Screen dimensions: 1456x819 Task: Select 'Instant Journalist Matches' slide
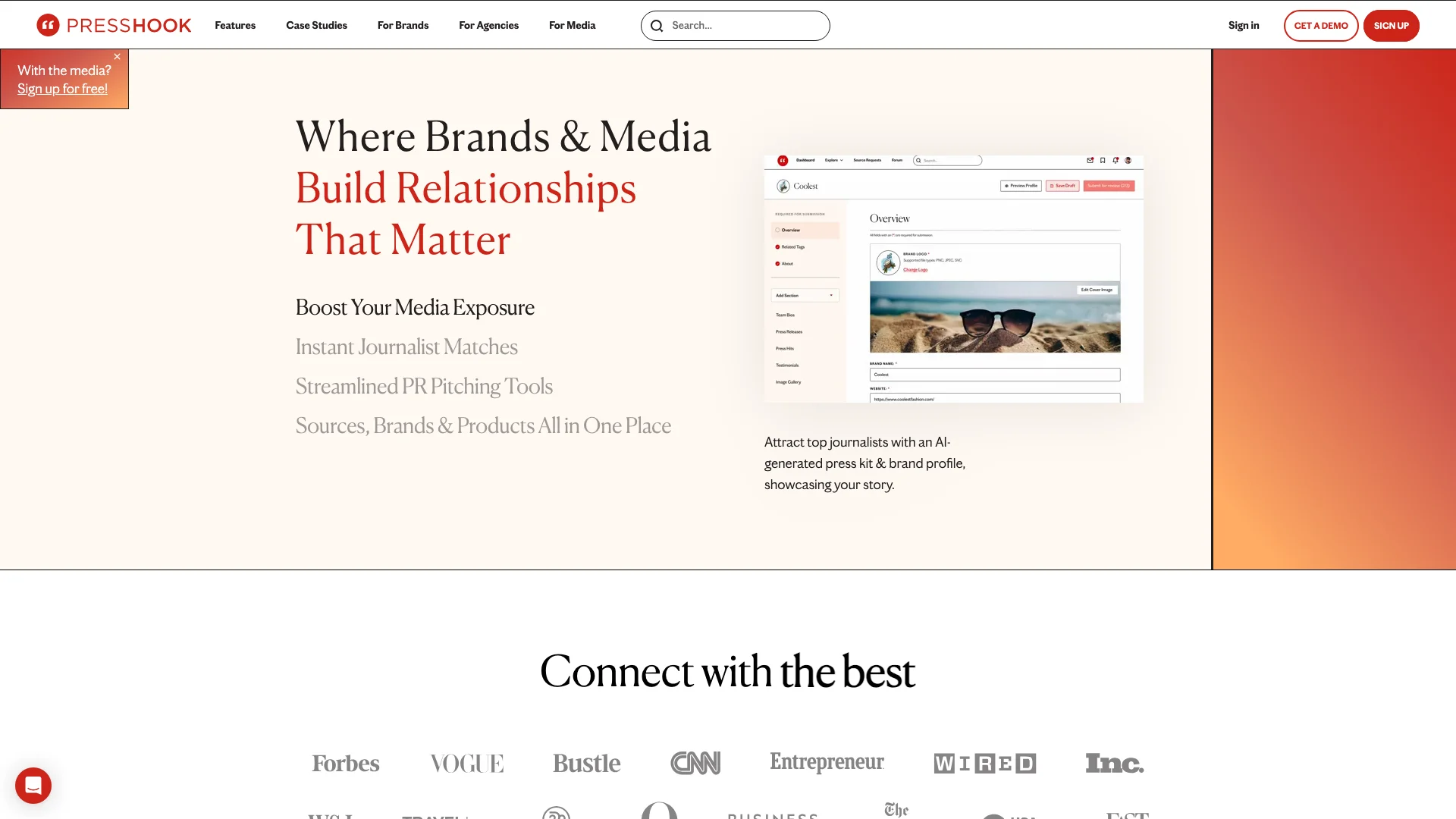click(x=406, y=347)
